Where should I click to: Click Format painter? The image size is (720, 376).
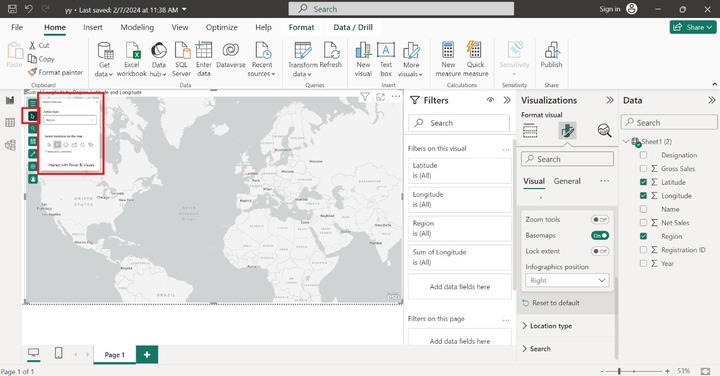pyautogui.click(x=56, y=72)
